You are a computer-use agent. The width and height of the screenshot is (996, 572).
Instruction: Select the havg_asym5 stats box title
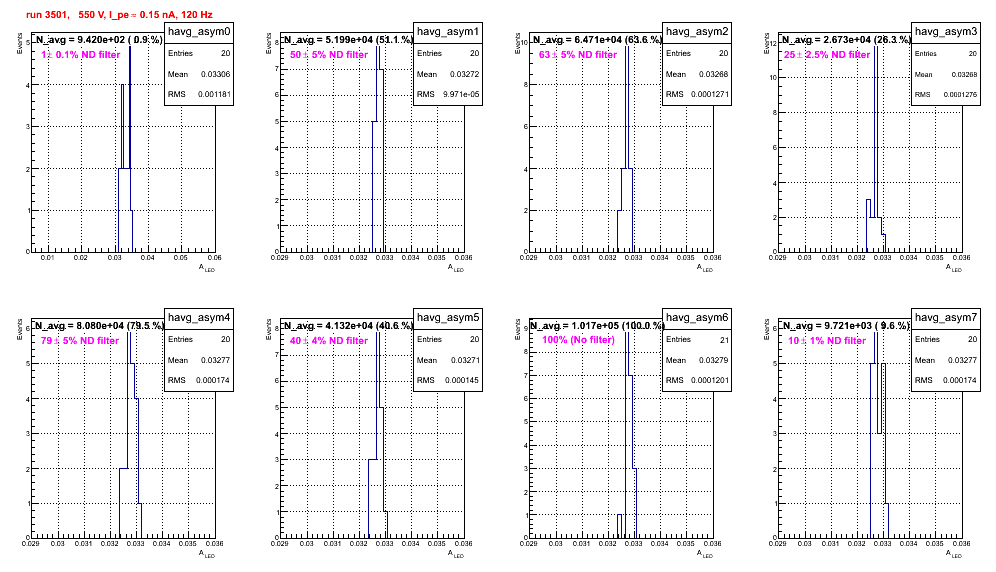point(448,317)
